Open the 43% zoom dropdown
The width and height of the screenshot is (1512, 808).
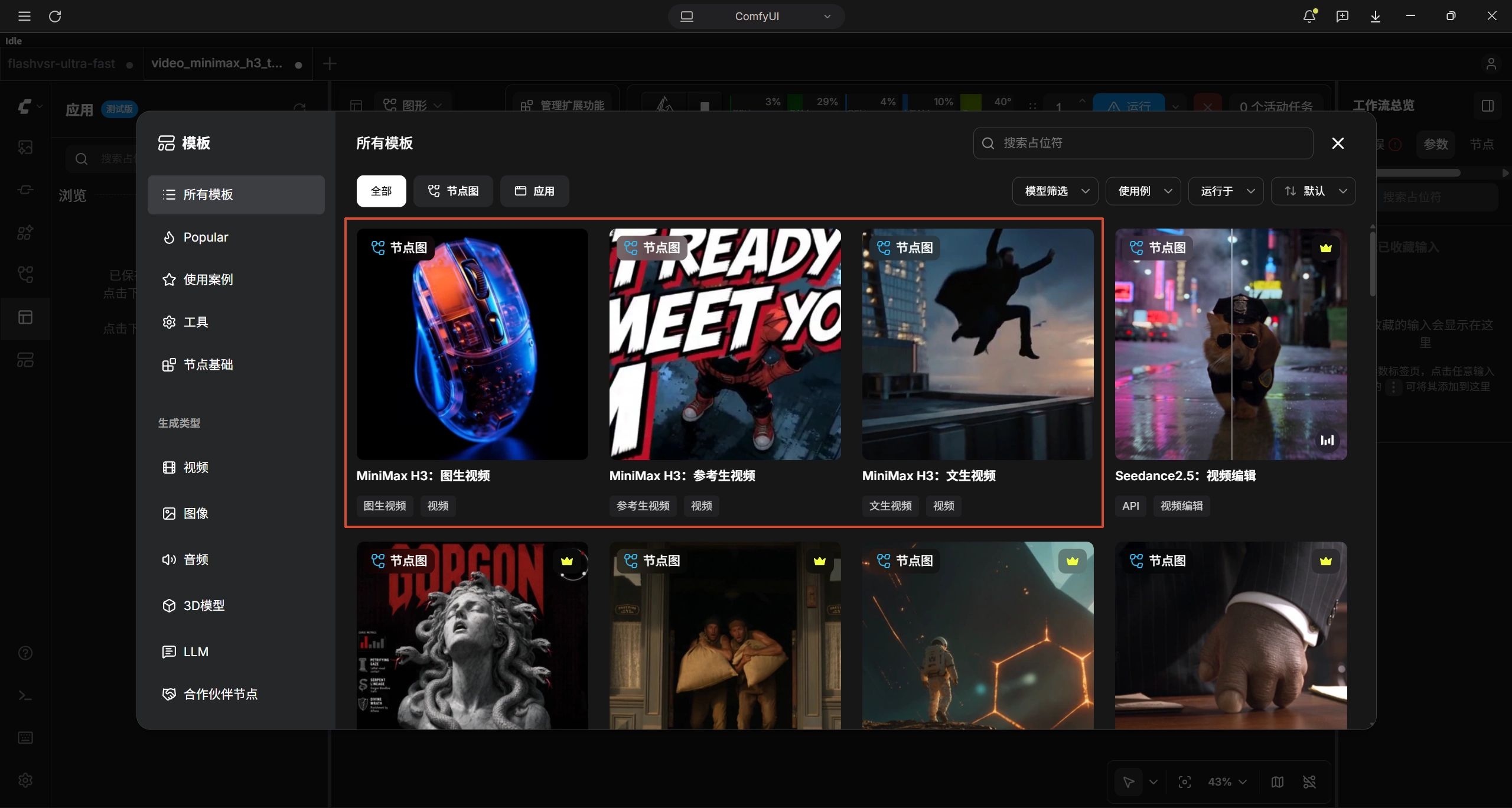(1227, 782)
